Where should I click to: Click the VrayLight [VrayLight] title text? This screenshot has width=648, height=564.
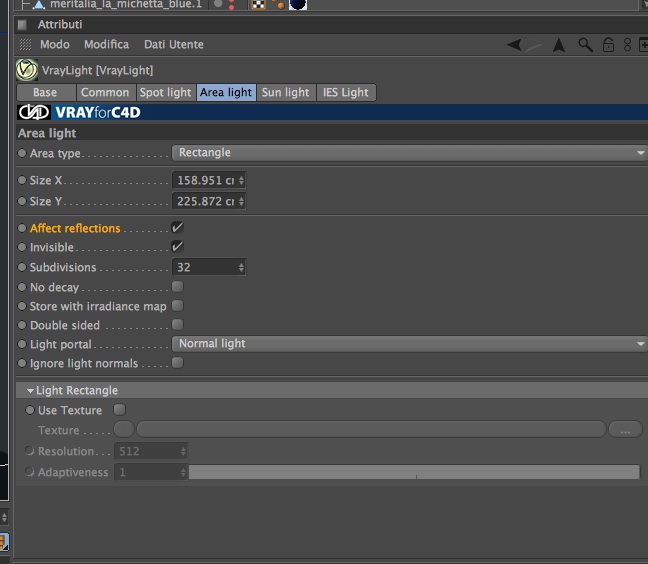coord(98,70)
